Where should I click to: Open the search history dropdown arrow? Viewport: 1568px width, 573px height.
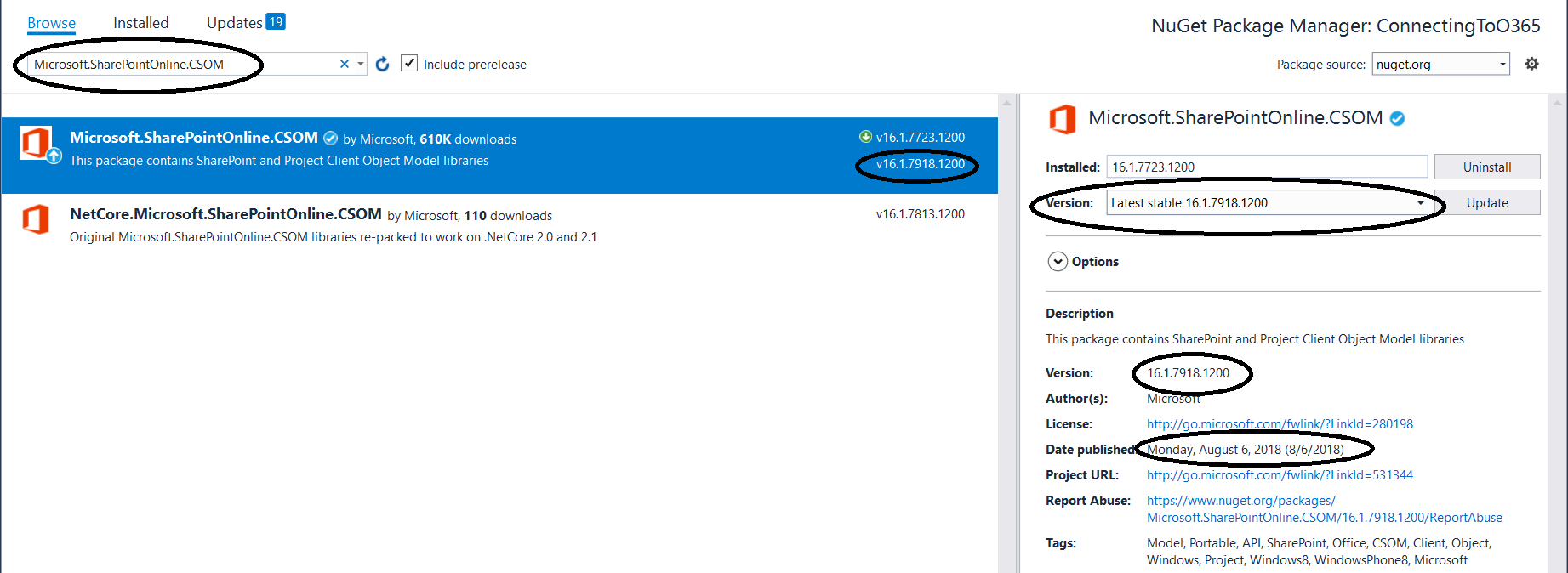point(361,64)
